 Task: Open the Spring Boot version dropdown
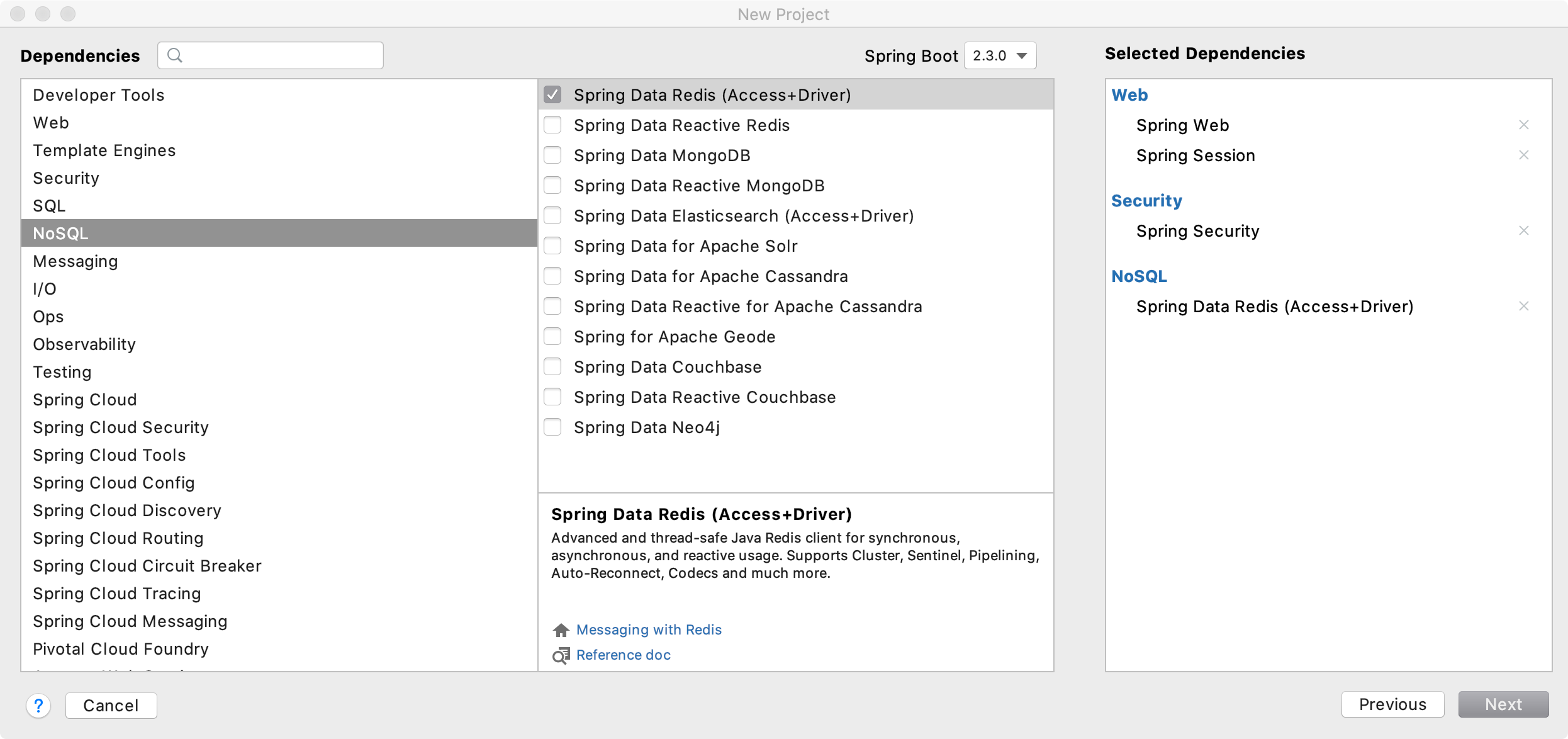(x=1000, y=55)
